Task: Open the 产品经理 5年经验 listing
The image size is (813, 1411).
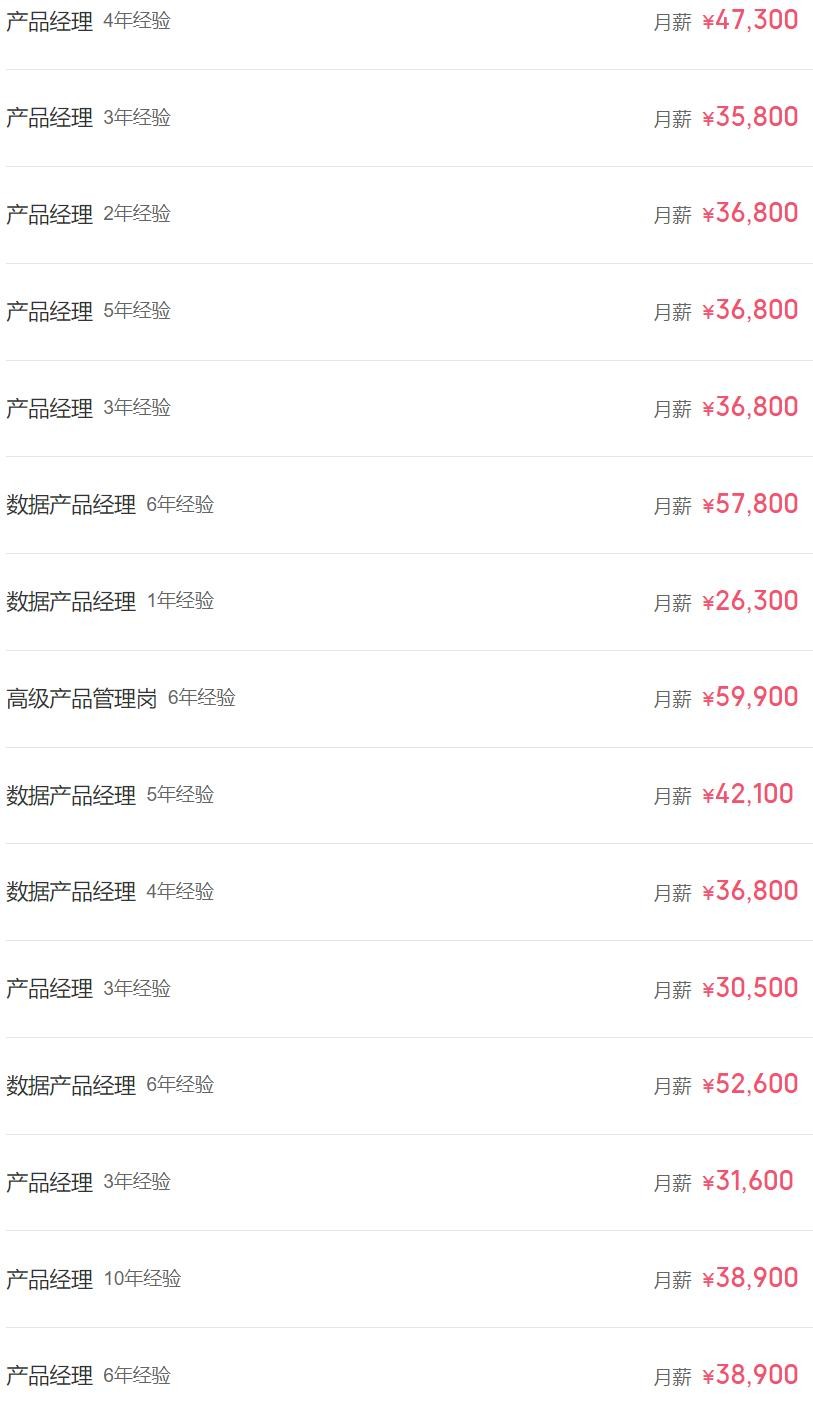Action: click(x=50, y=311)
